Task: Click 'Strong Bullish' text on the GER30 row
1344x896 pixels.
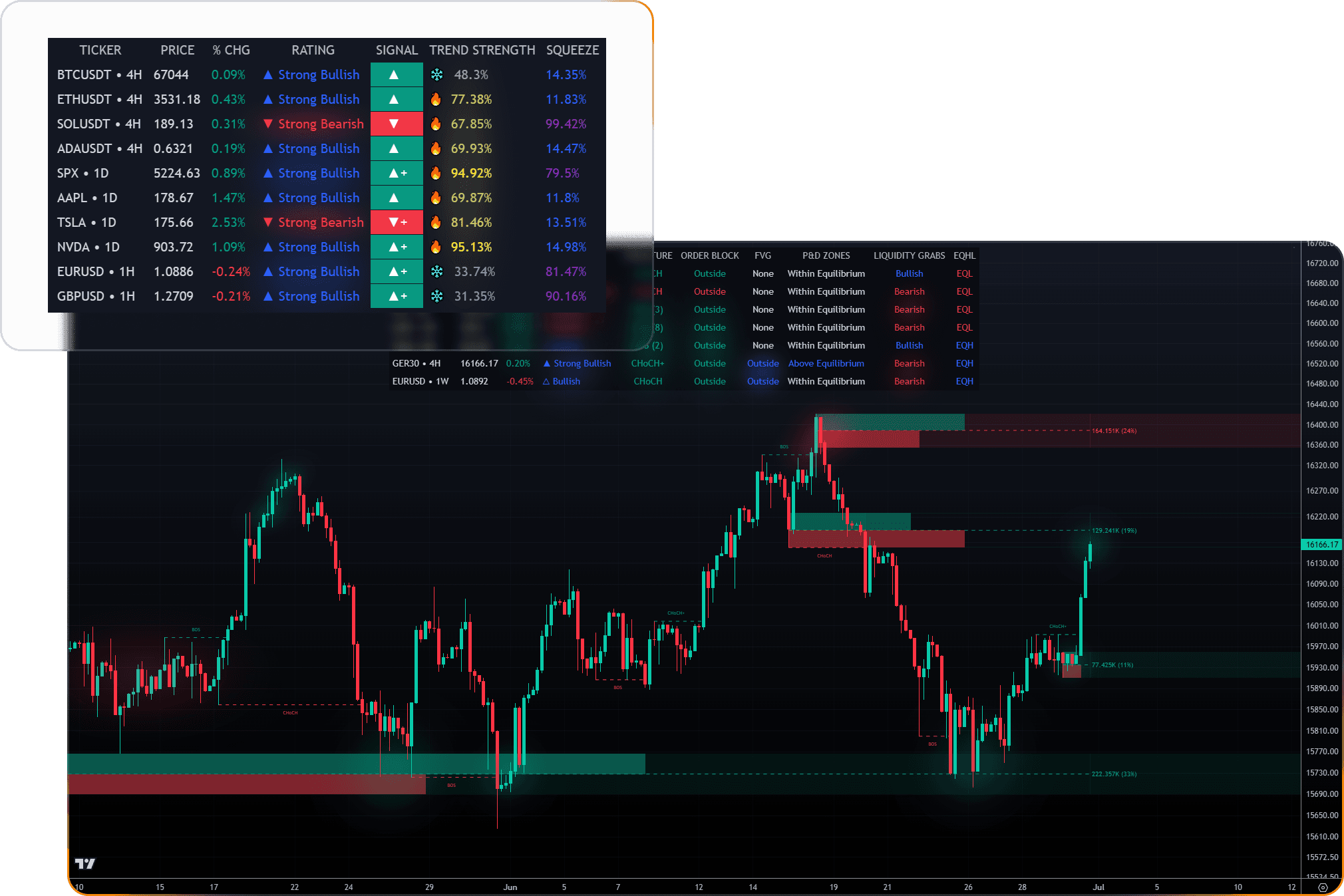Action: tap(582, 363)
